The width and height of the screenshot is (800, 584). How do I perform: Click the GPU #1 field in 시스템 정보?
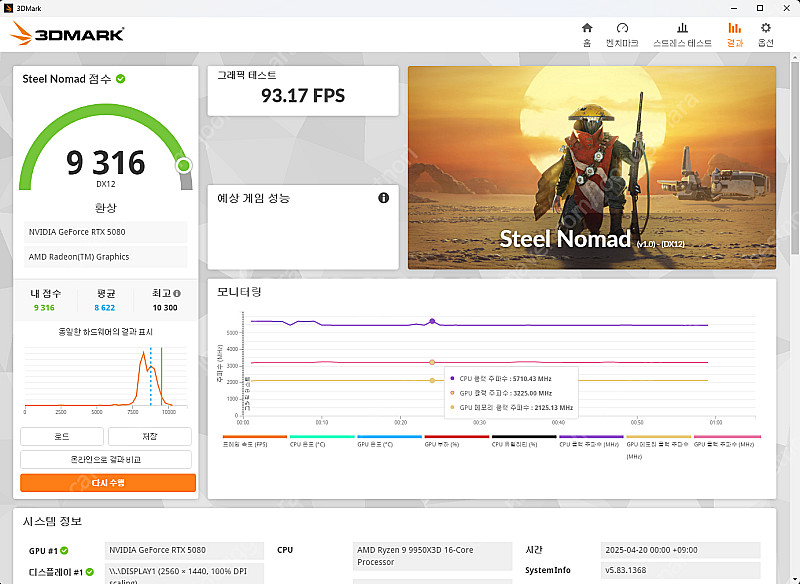tap(184, 550)
